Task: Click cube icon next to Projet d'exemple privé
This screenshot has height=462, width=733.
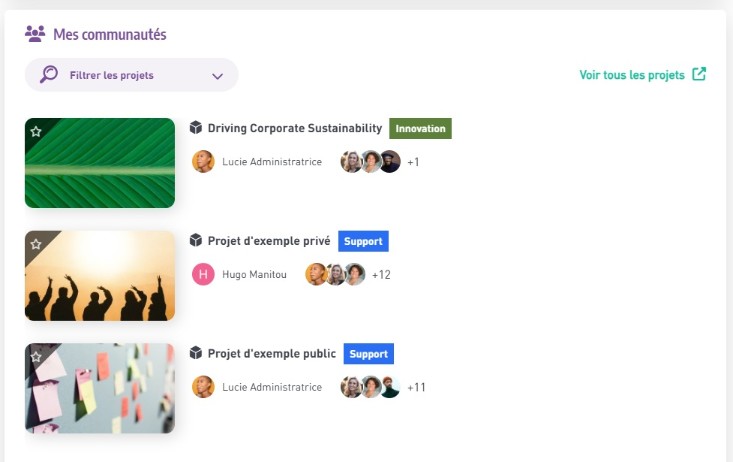Action: (x=196, y=241)
